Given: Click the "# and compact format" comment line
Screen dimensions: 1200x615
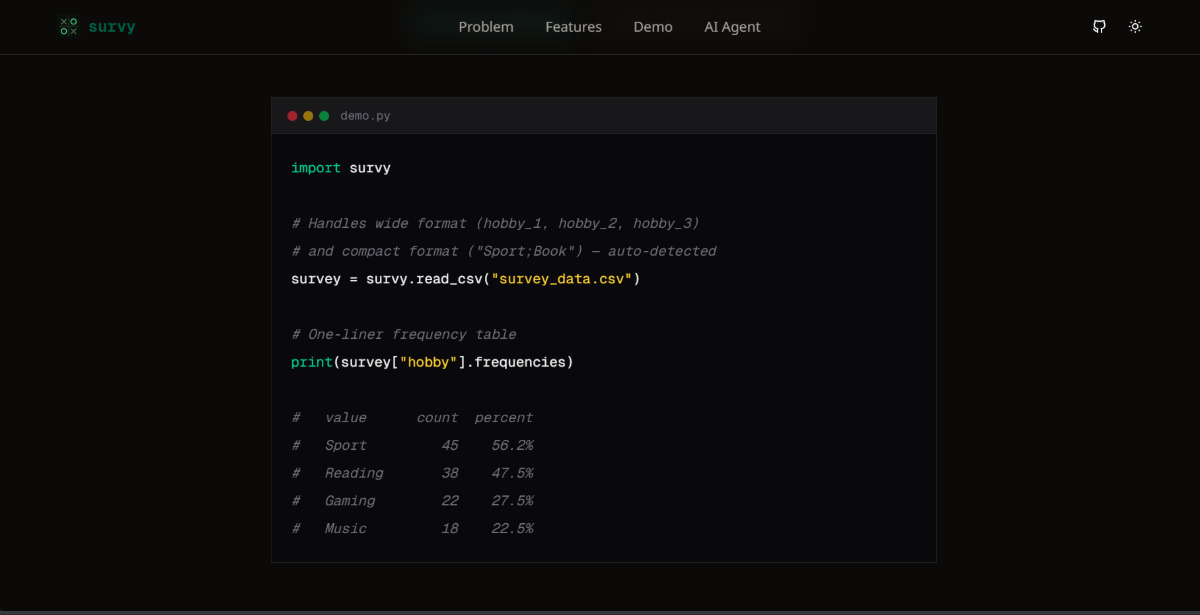Looking at the screenshot, I should coord(504,251).
